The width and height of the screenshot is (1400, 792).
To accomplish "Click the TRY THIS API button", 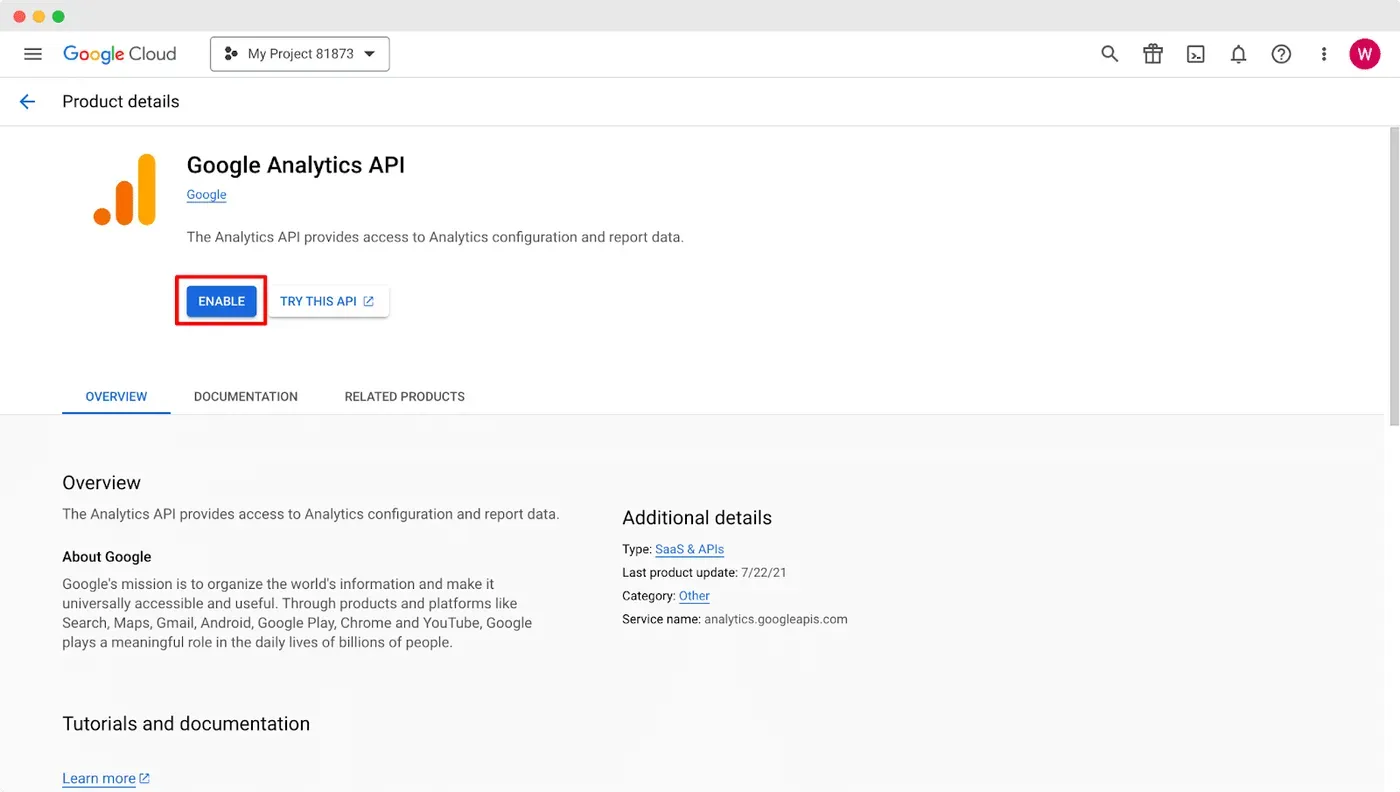I will (328, 301).
